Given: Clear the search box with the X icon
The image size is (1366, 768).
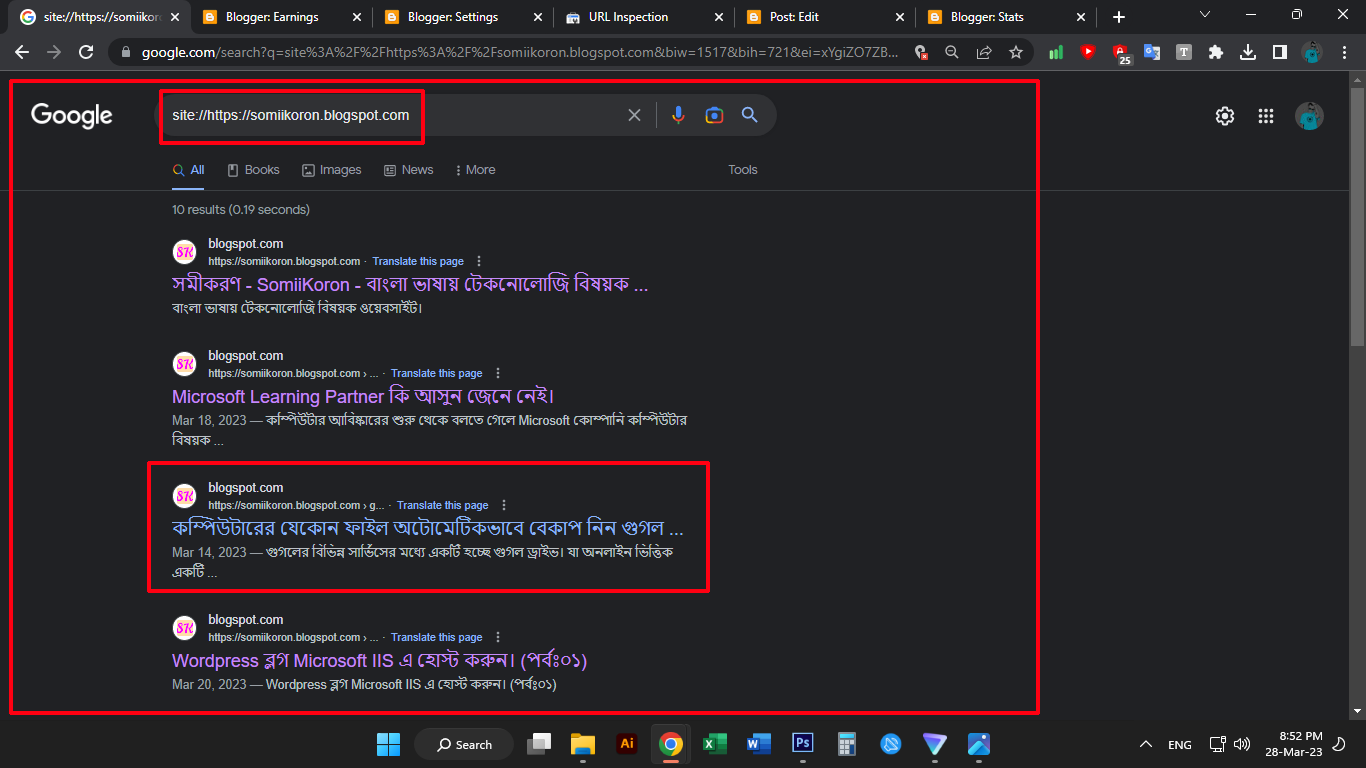Looking at the screenshot, I should pyautogui.click(x=634, y=115).
